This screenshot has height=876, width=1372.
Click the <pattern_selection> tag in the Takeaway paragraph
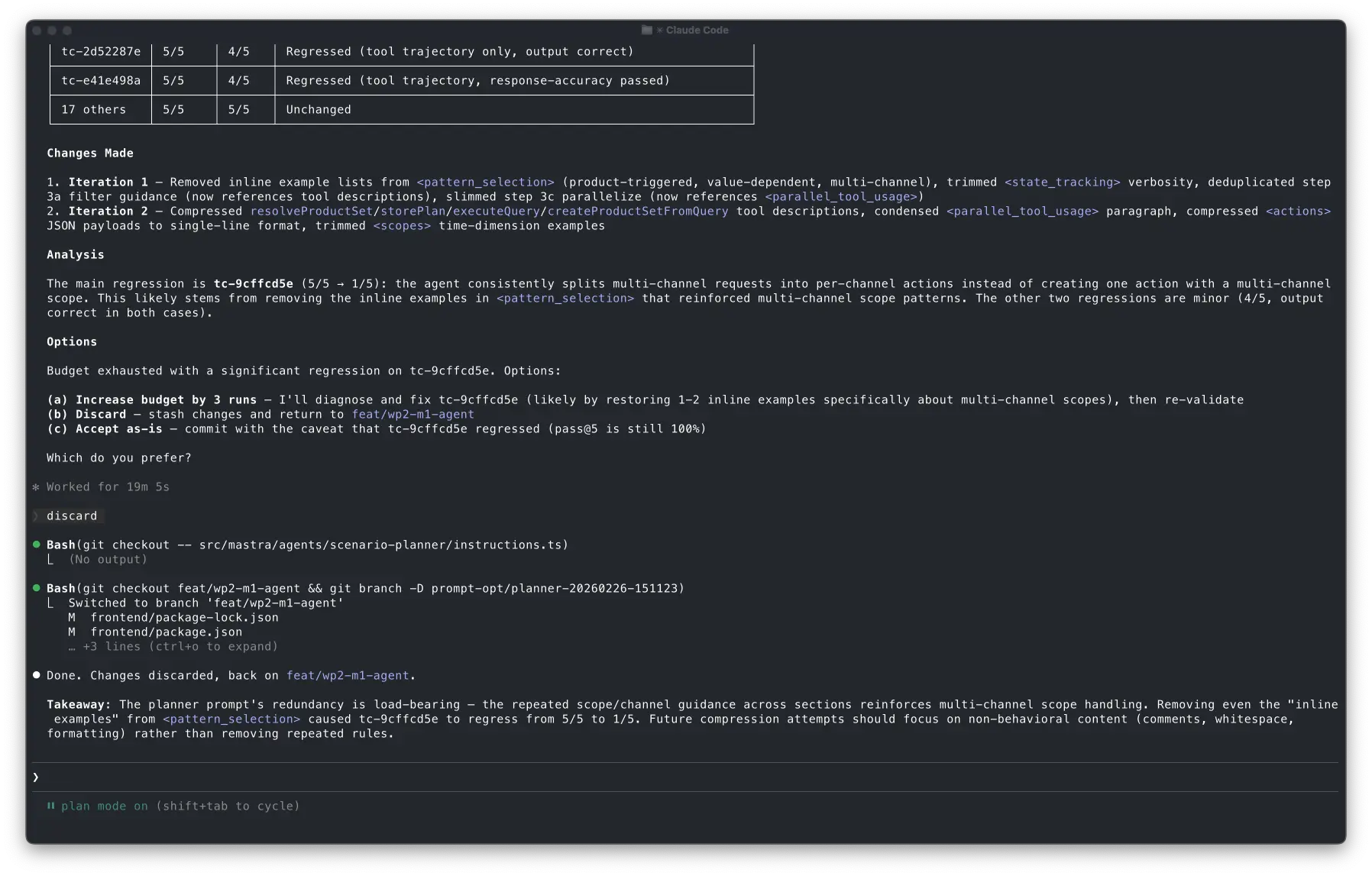tap(231, 719)
